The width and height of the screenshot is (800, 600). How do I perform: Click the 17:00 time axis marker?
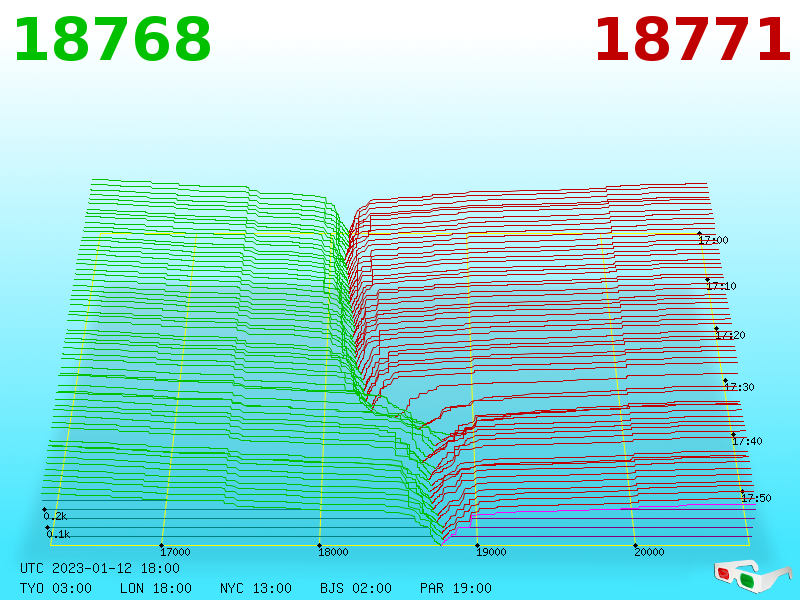click(713, 240)
